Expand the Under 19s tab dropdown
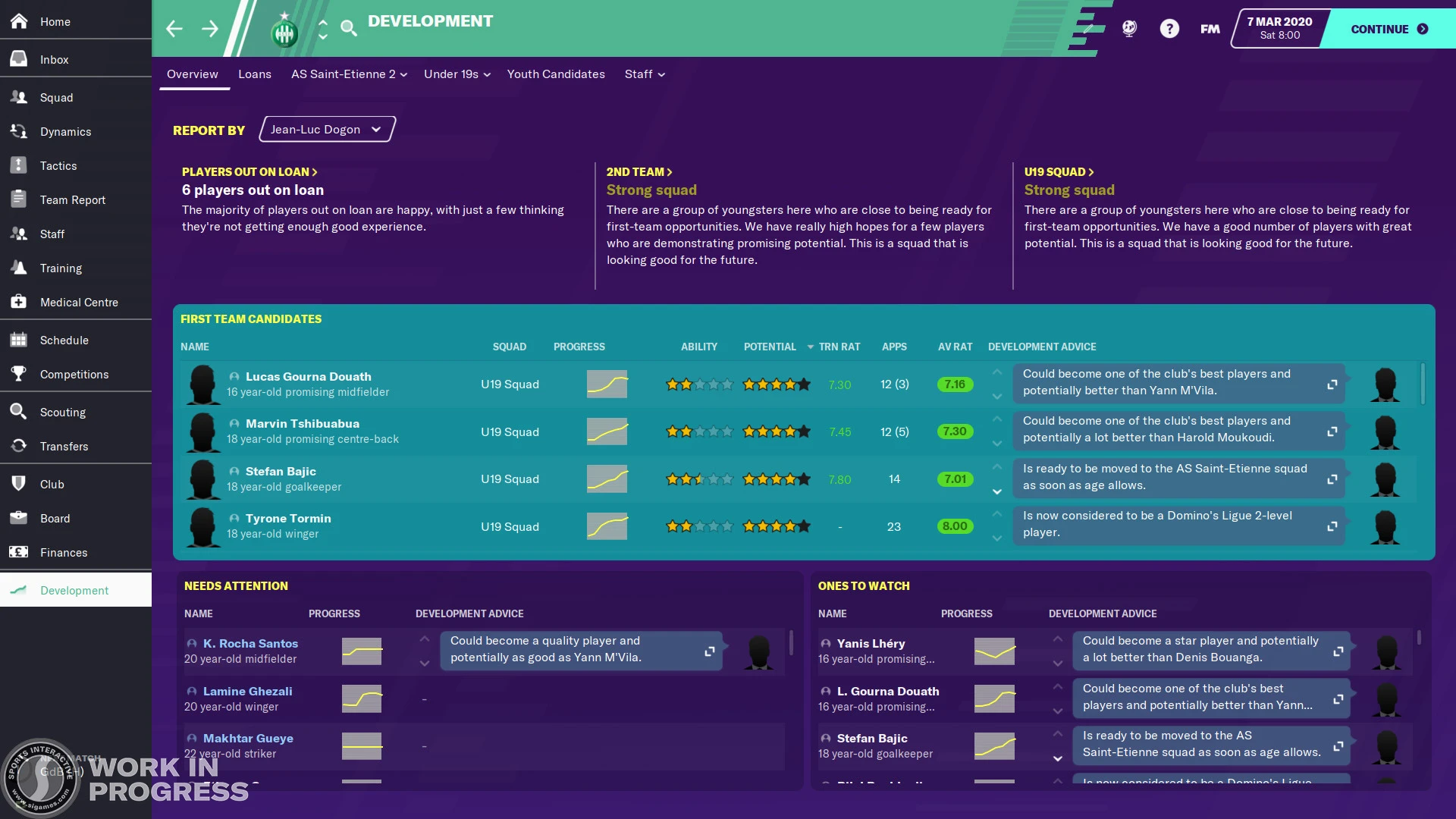The height and width of the screenshot is (819, 1456). pos(487,74)
